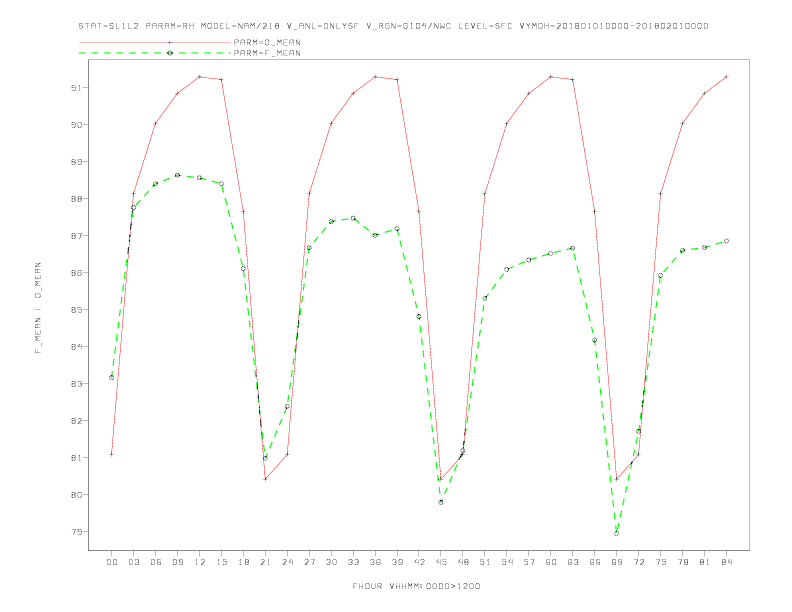
Task: Click x-axis tick label 33
Action: click(353, 562)
